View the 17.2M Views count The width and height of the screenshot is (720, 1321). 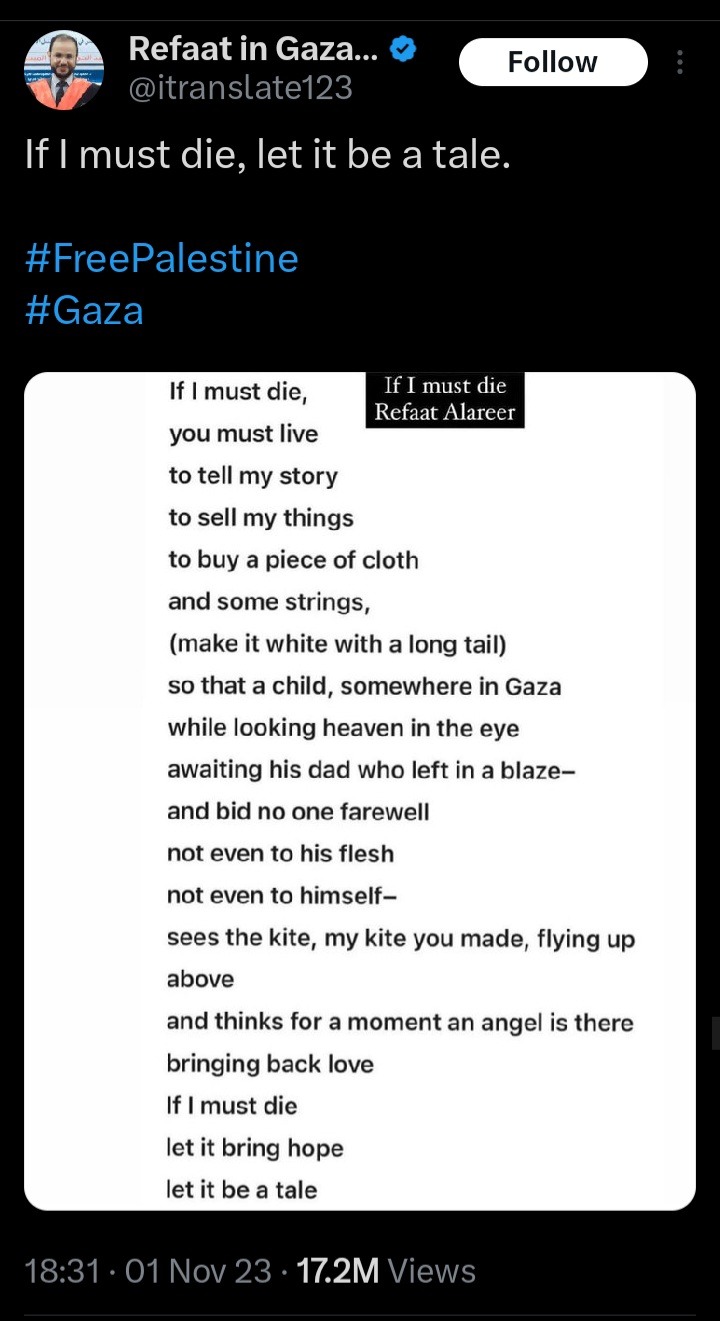[x=386, y=1271]
